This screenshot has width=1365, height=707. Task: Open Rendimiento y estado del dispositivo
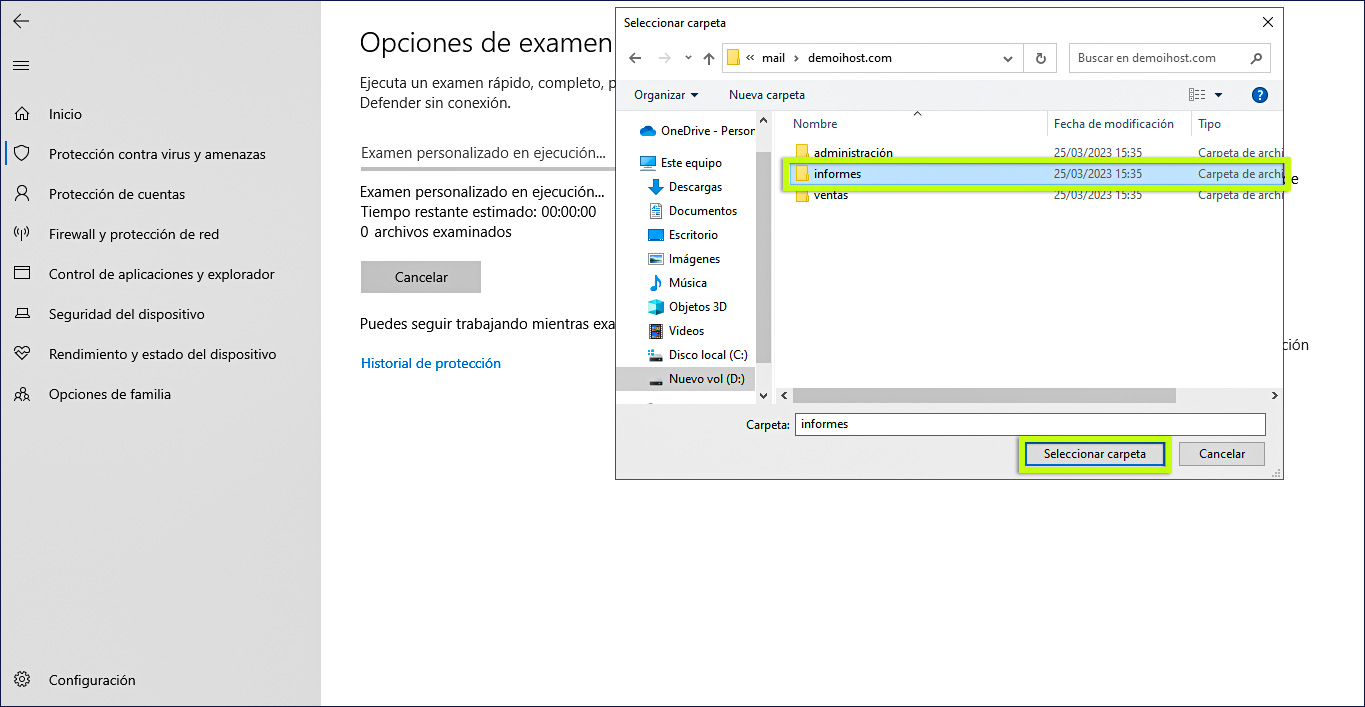pyautogui.click(x=161, y=354)
